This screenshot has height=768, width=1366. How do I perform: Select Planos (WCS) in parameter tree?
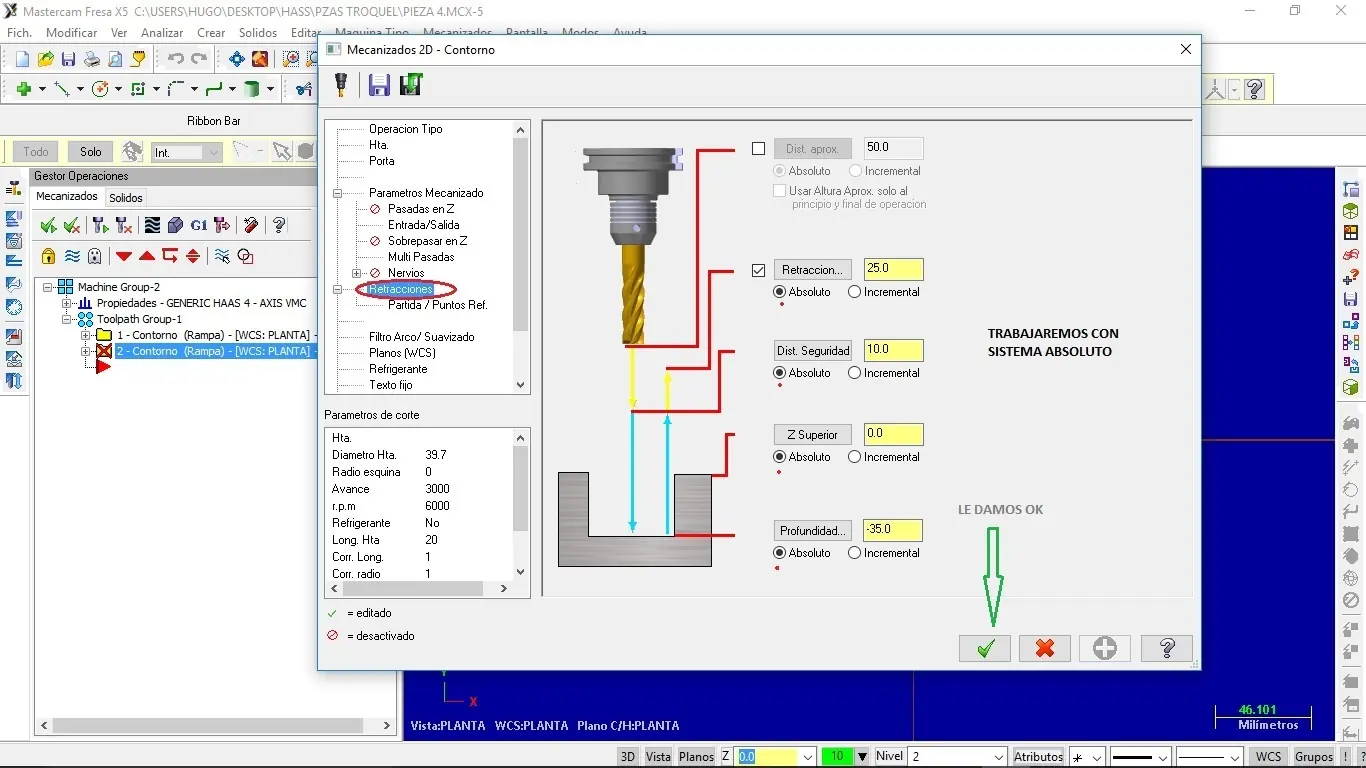[x=402, y=353]
